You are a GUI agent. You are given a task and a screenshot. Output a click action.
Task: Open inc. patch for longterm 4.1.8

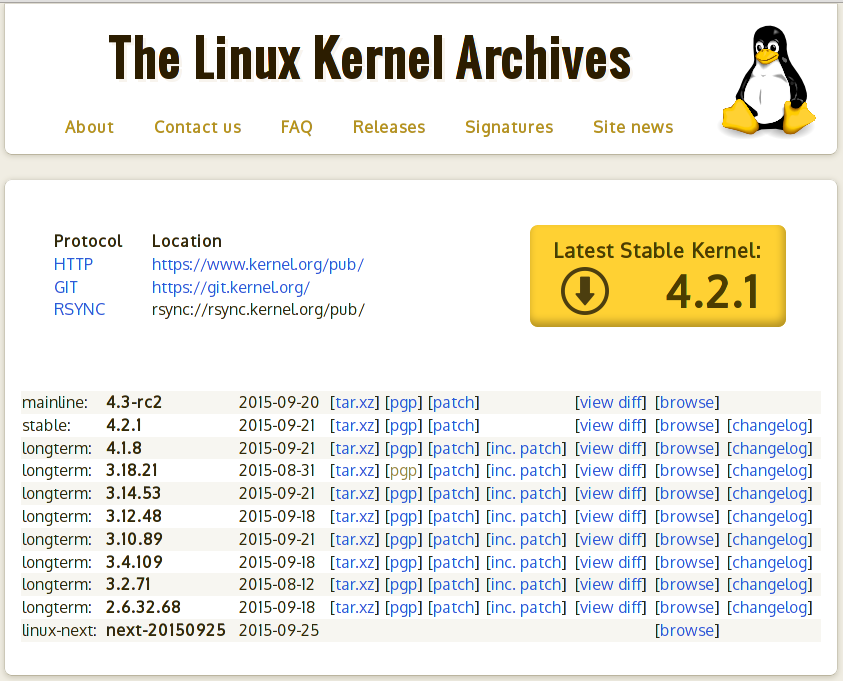click(526, 448)
